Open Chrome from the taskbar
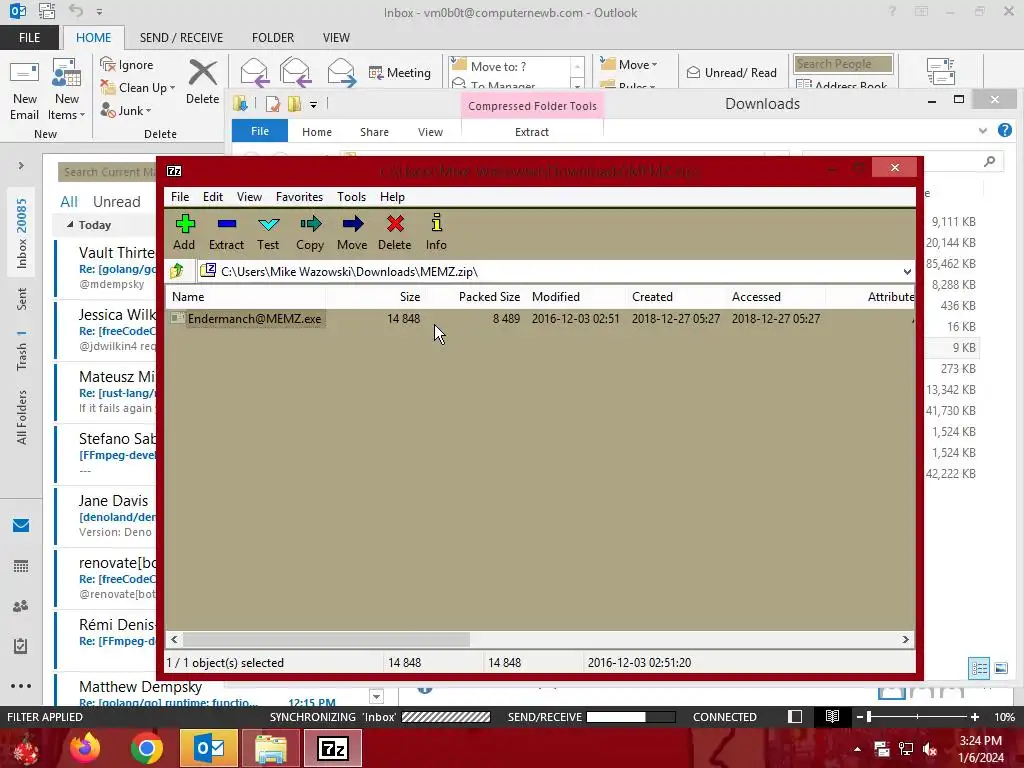Screen dimensions: 1024x768 point(147,748)
